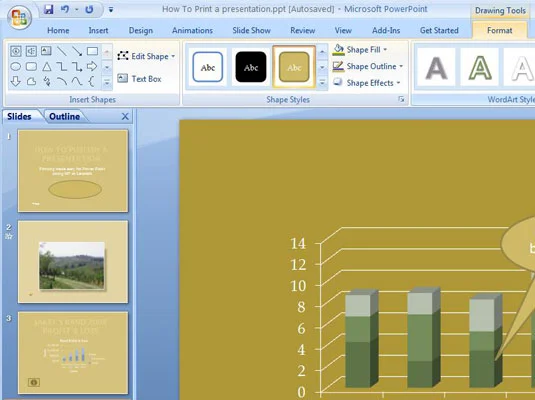Select the Down Arrow block shape
The image size is (535, 400).
point(16,81)
